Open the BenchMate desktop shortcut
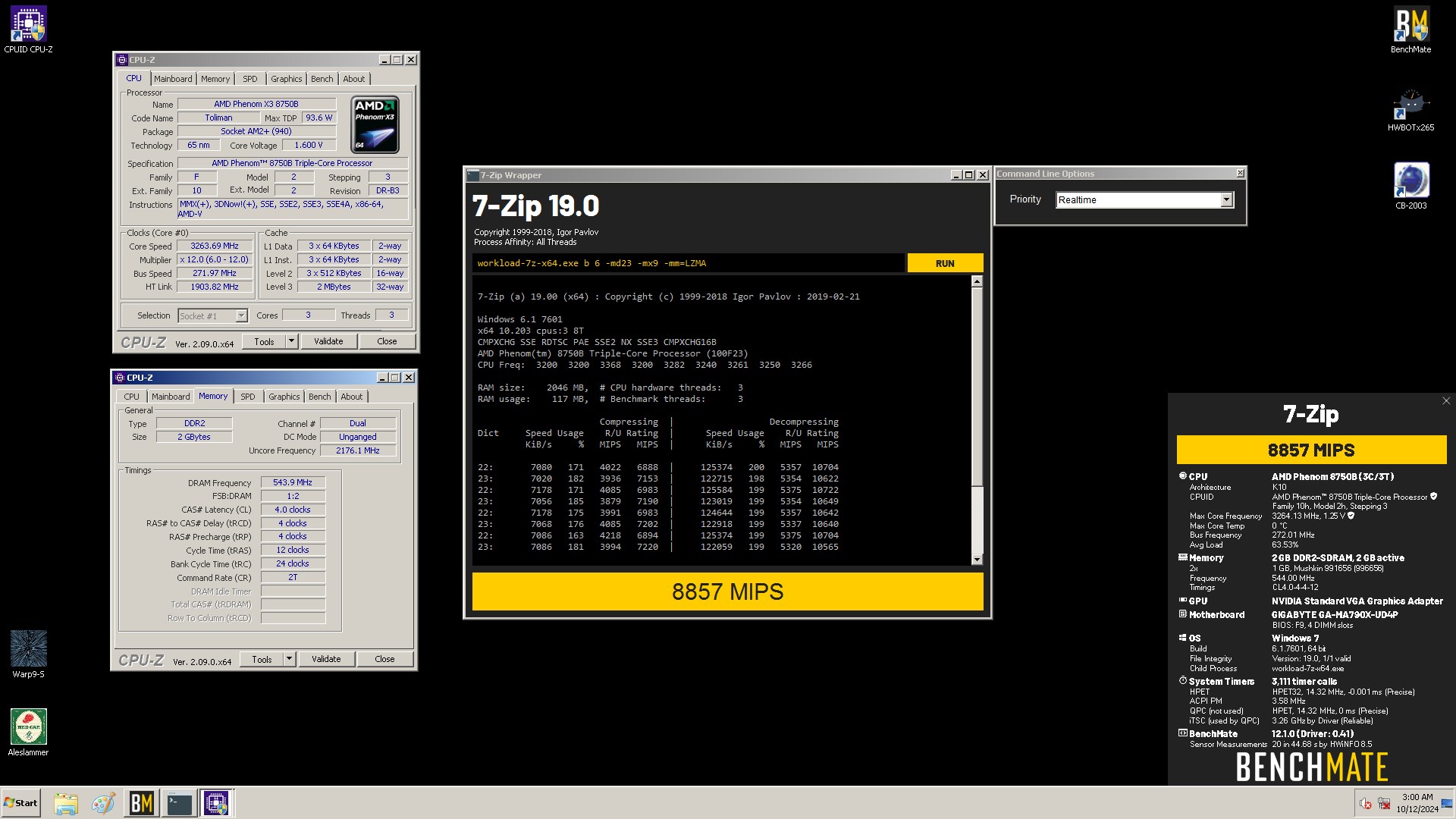Screen dimensions: 1456x819 1410,29
